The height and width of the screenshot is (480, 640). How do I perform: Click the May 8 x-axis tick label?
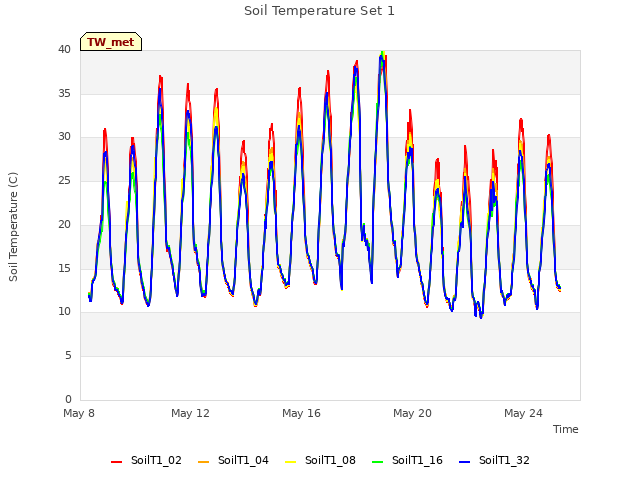click(x=79, y=413)
